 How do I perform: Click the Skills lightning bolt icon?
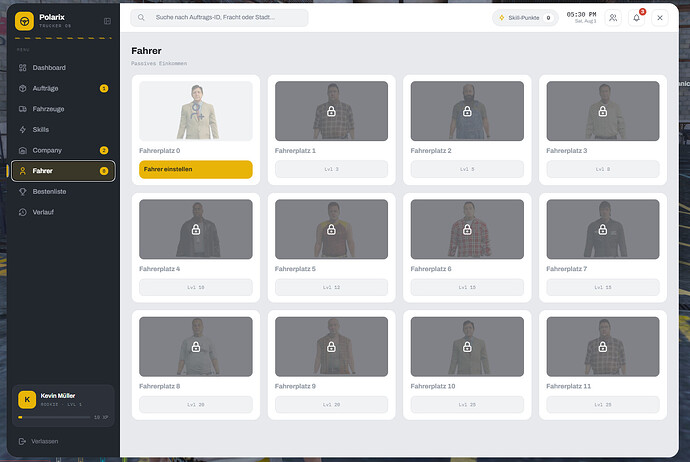point(23,129)
